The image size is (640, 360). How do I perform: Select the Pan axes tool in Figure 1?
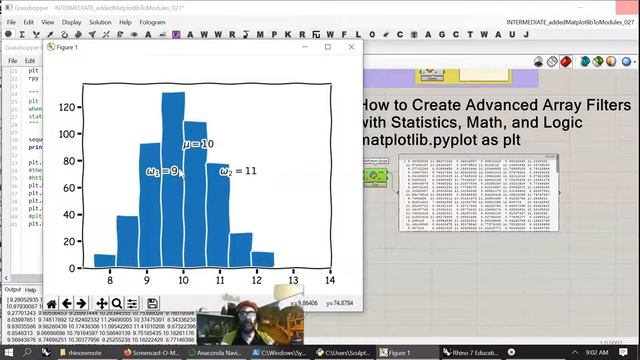click(102, 303)
